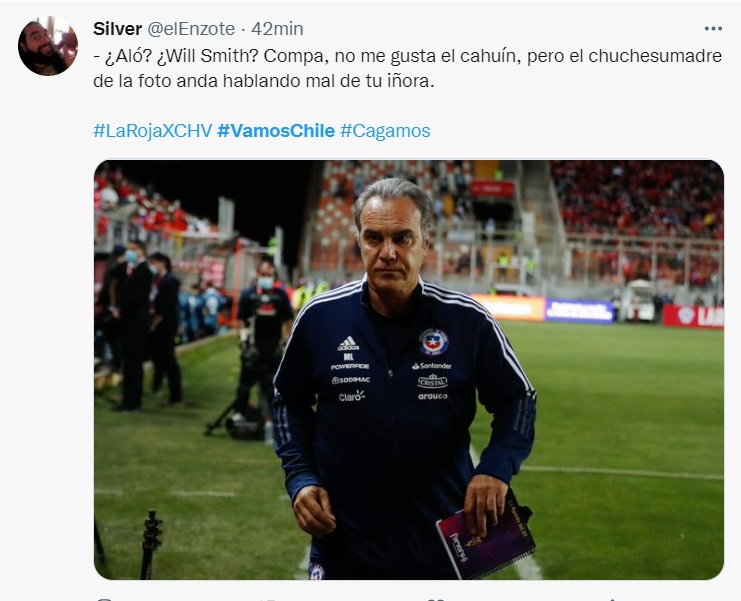
Task: Follow the #Cagamos hashtag
Action: point(385,130)
